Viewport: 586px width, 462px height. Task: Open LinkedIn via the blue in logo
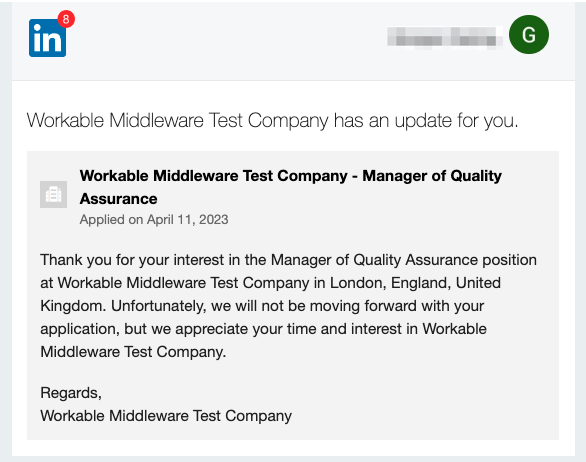coord(47,38)
